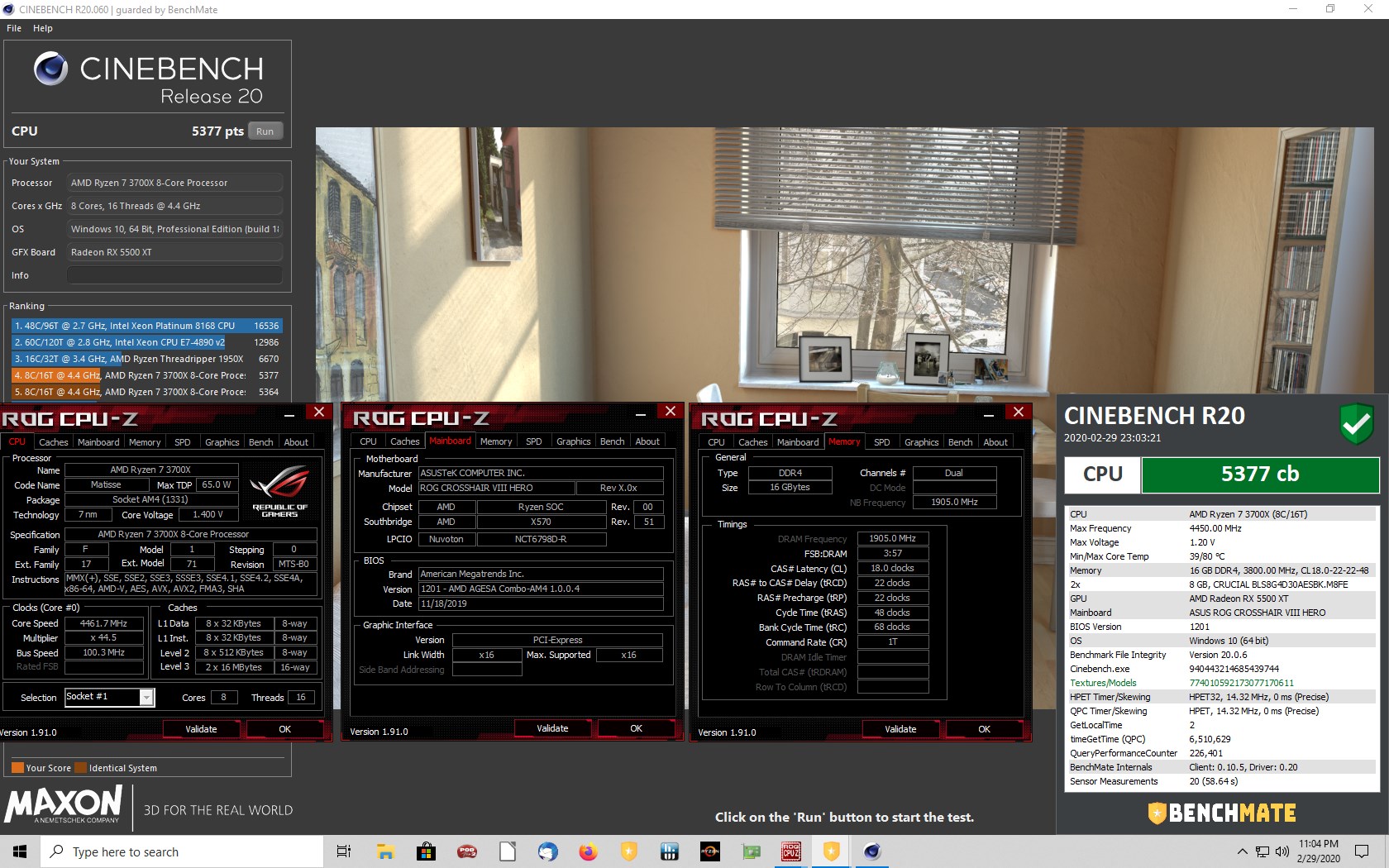Click the taskbar search box

click(x=181, y=851)
